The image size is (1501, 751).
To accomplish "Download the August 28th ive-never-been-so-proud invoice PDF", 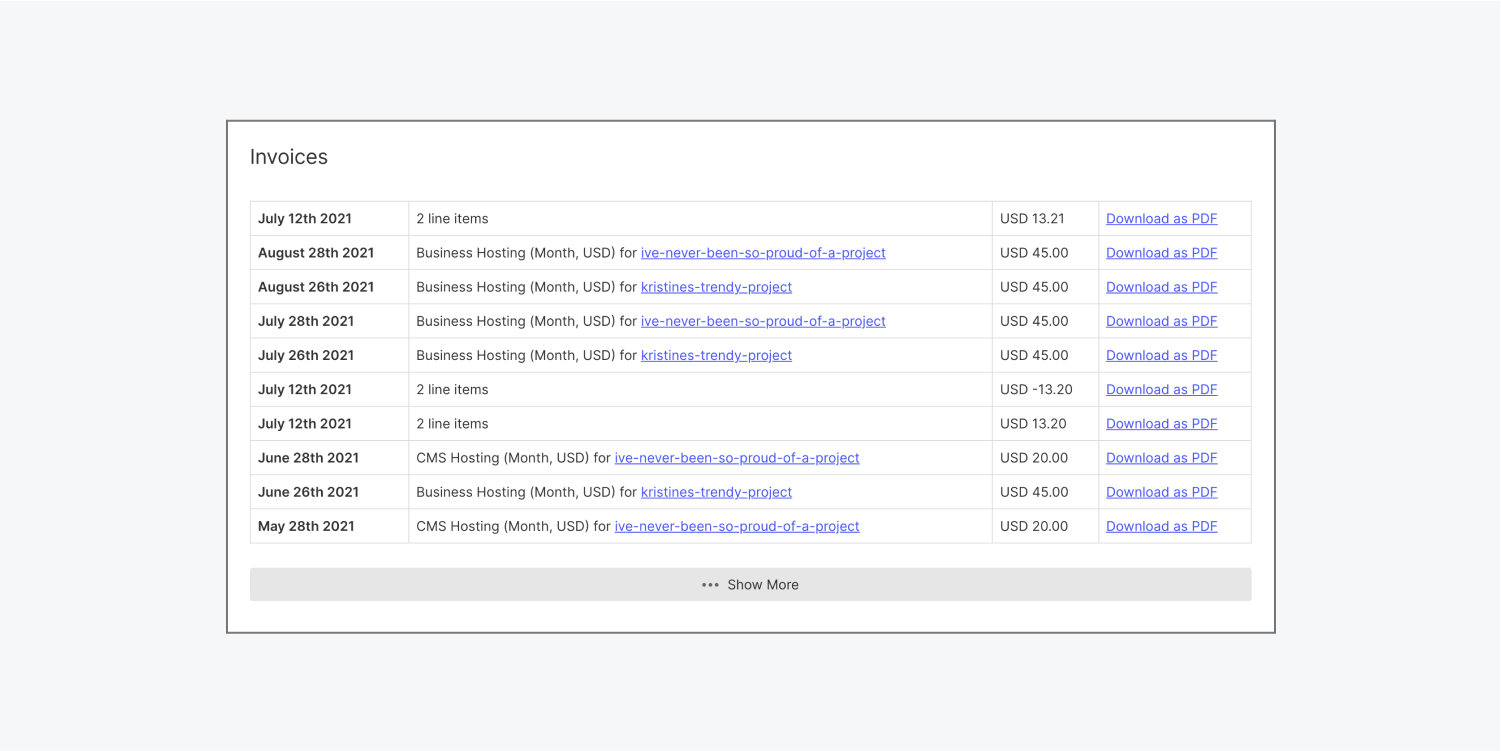I will [1161, 252].
